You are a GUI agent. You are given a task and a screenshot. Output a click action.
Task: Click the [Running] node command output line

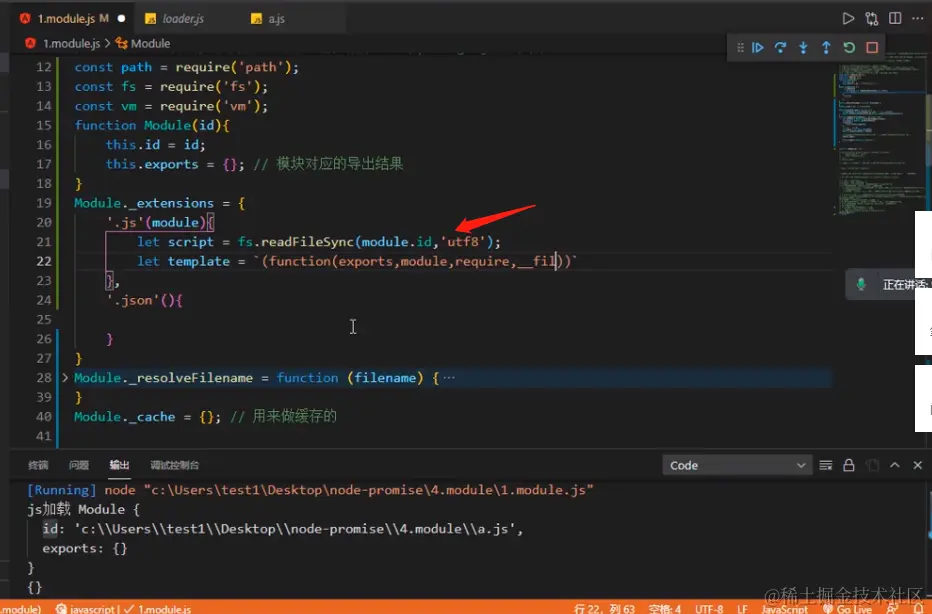(x=310, y=490)
